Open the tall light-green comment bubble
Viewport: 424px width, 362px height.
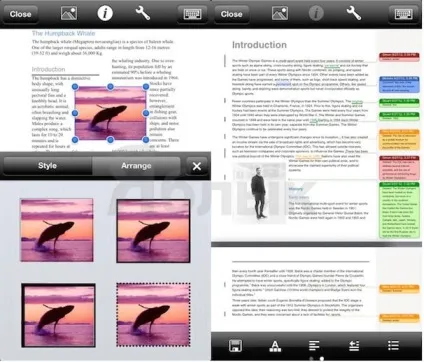[x=399, y=210]
